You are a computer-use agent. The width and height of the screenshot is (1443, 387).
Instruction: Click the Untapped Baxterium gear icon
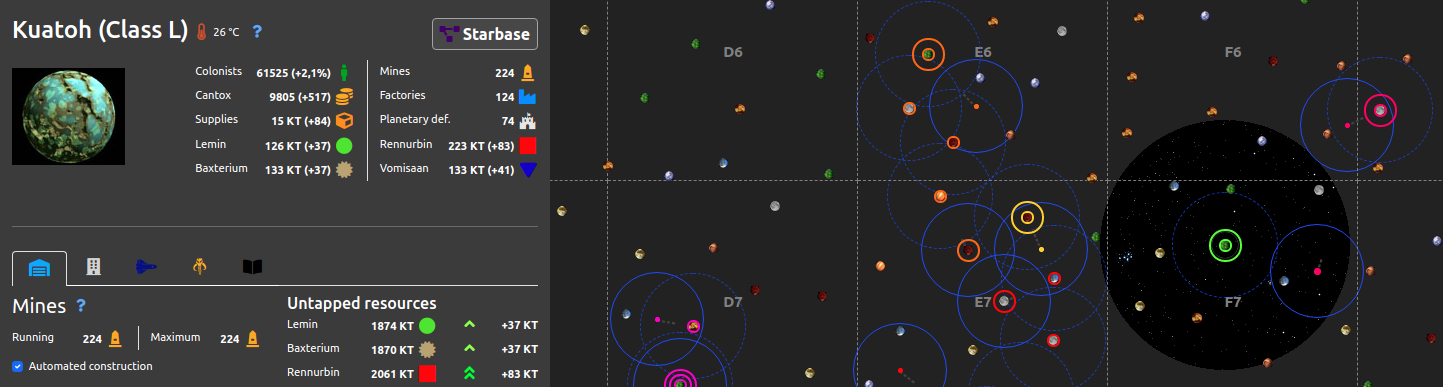427,349
